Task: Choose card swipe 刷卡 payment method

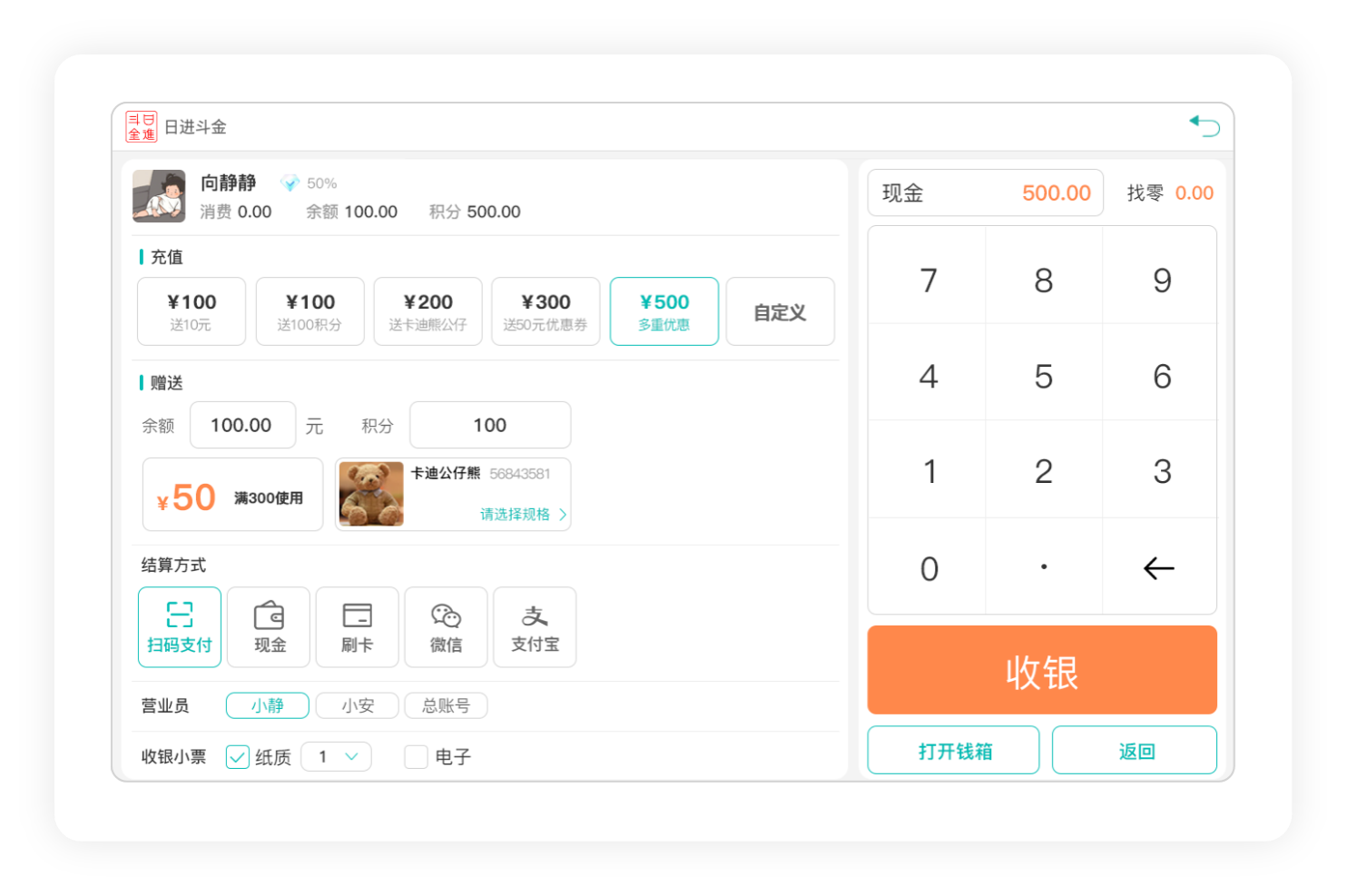Action: click(x=358, y=627)
